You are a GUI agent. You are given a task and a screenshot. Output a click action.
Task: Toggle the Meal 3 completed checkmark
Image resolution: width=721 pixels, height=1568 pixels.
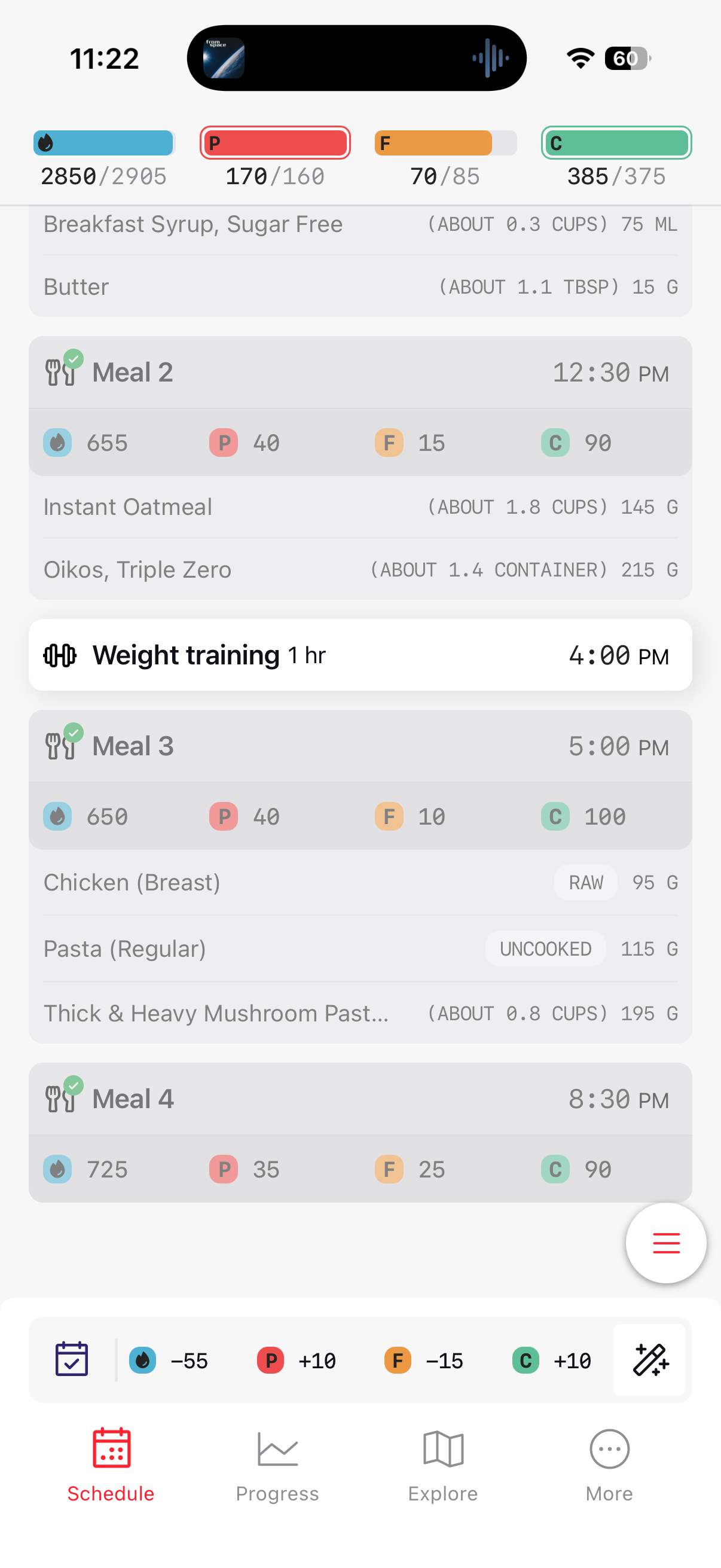pos(74,733)
